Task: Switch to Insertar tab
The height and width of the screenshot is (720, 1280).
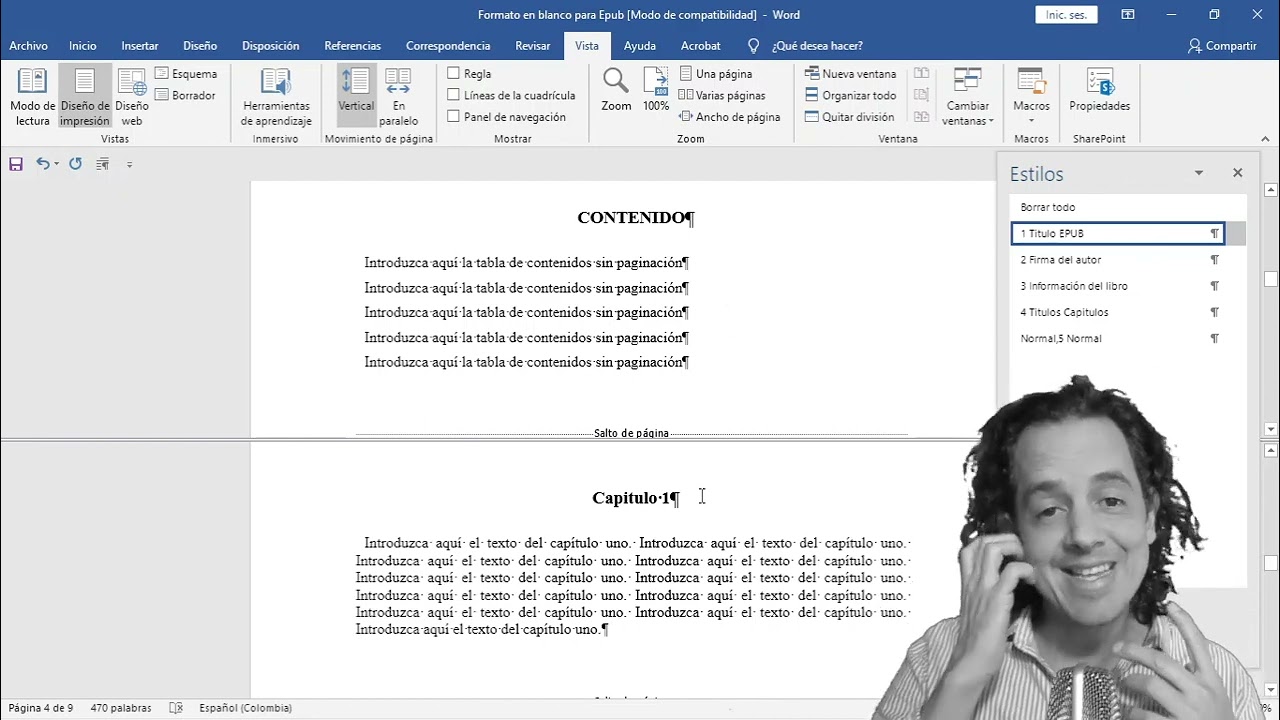Action: click(x=140, y=46)
